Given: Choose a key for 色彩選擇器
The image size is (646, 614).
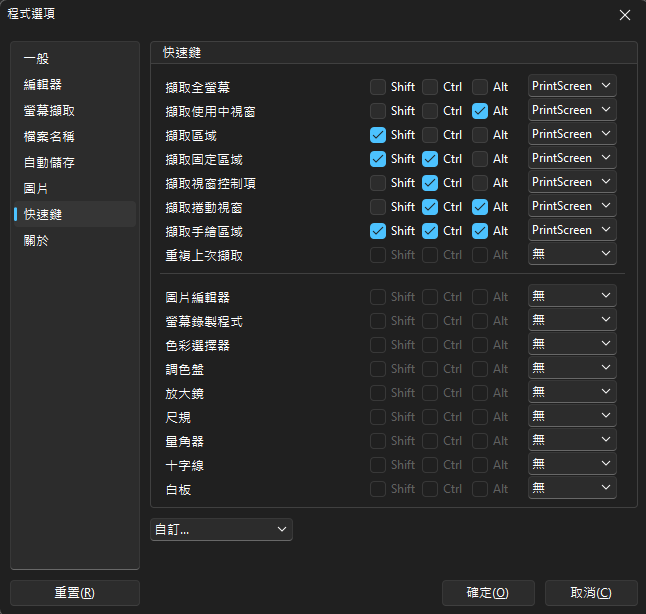Looking at the screenshot, I should pos(572,343).
